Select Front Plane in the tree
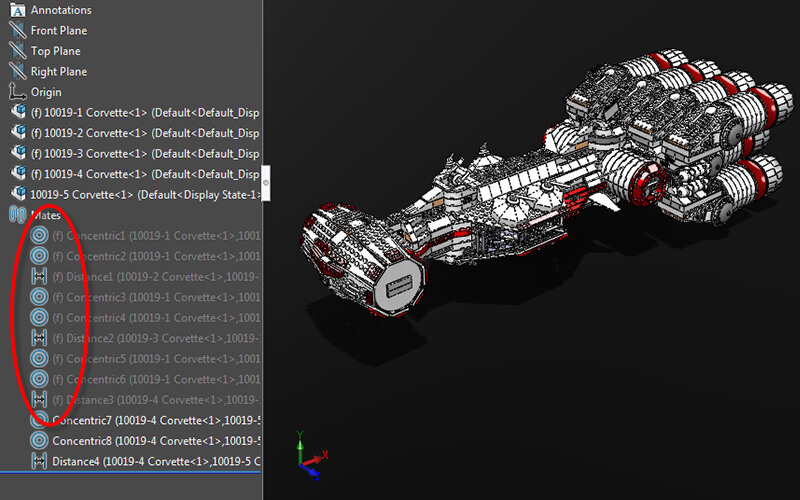This screenshot has width=800, height=500. click(x=59, y=31)
